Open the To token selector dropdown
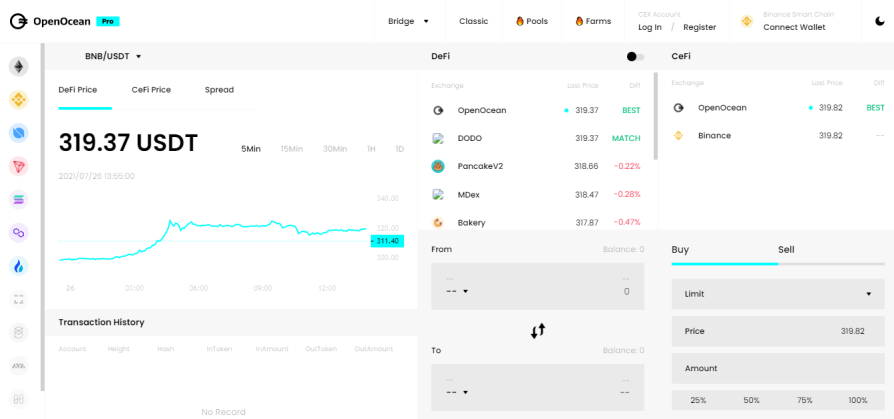The image size is (894, 419). pos(457,392)
